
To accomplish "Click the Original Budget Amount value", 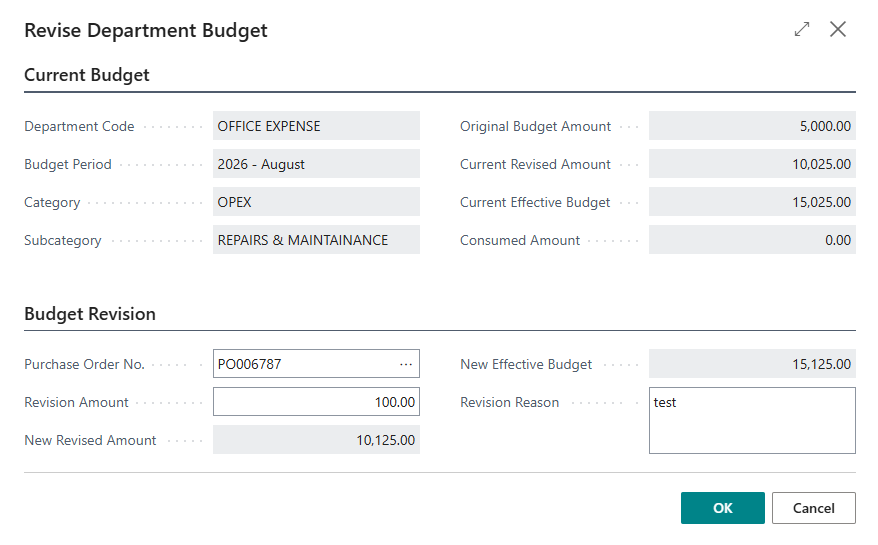I will pyautogui.click(x=752, y=126).
